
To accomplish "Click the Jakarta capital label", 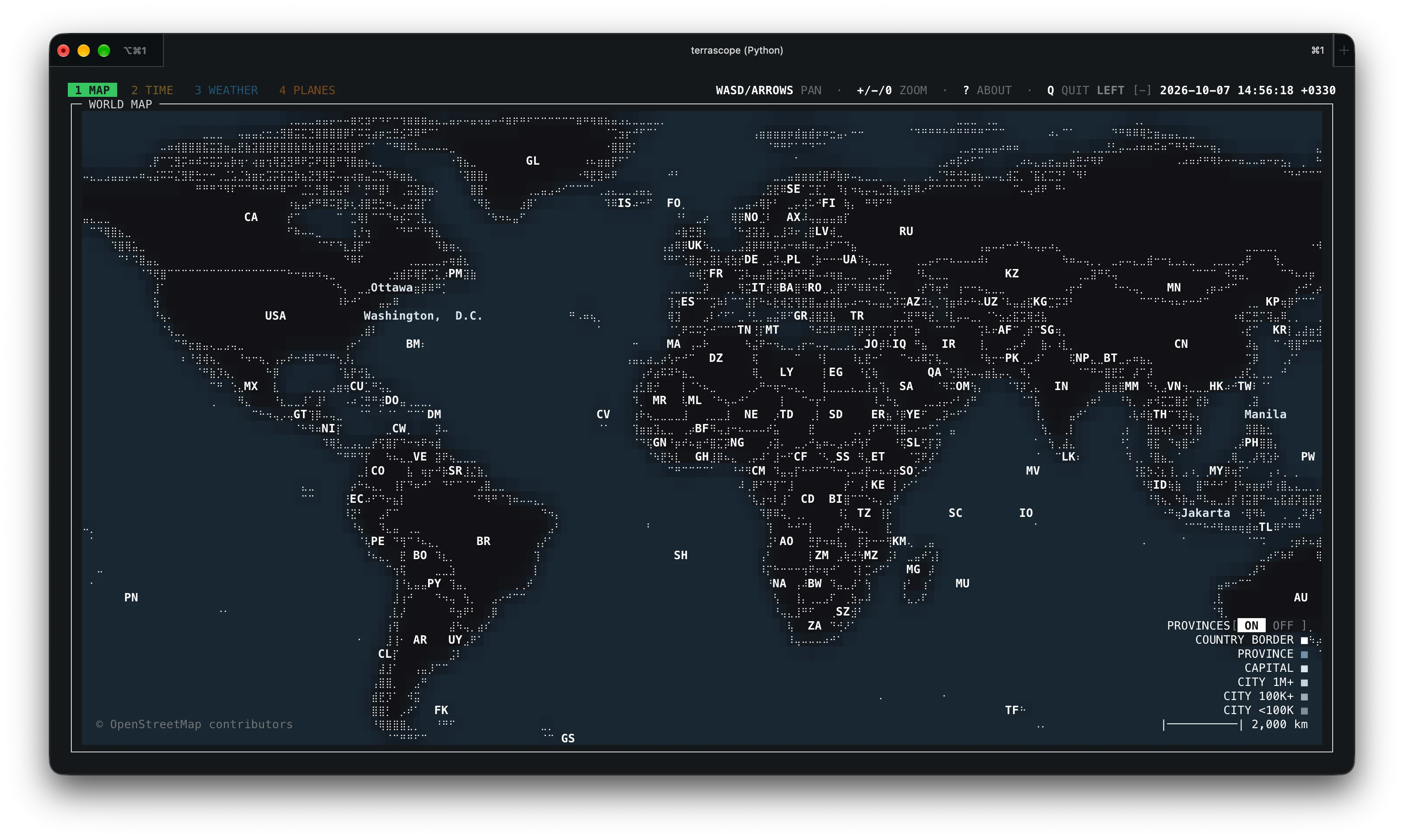I will coord(1205,513).
